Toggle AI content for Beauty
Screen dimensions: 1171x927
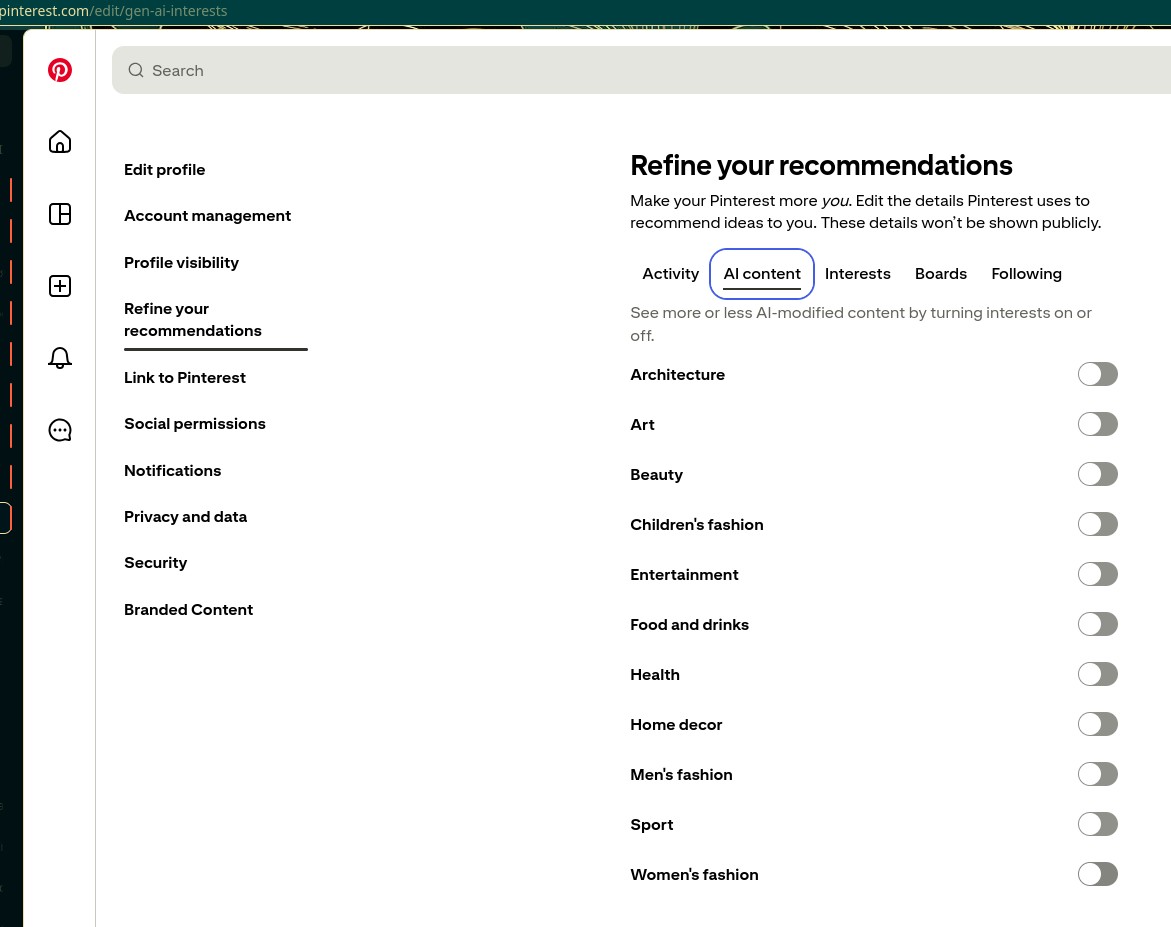(1097, 474)
